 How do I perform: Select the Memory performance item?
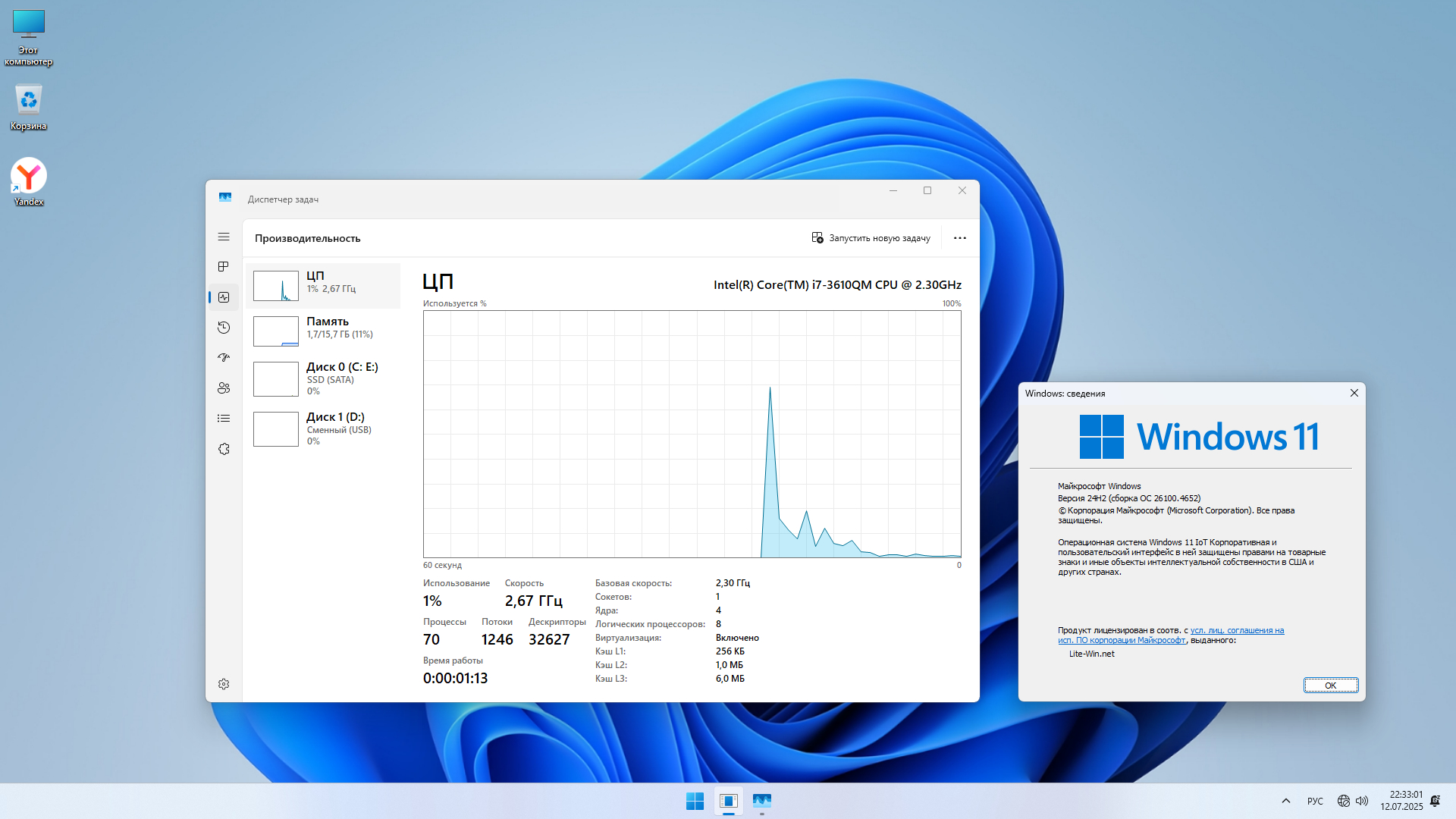point(323,331)
